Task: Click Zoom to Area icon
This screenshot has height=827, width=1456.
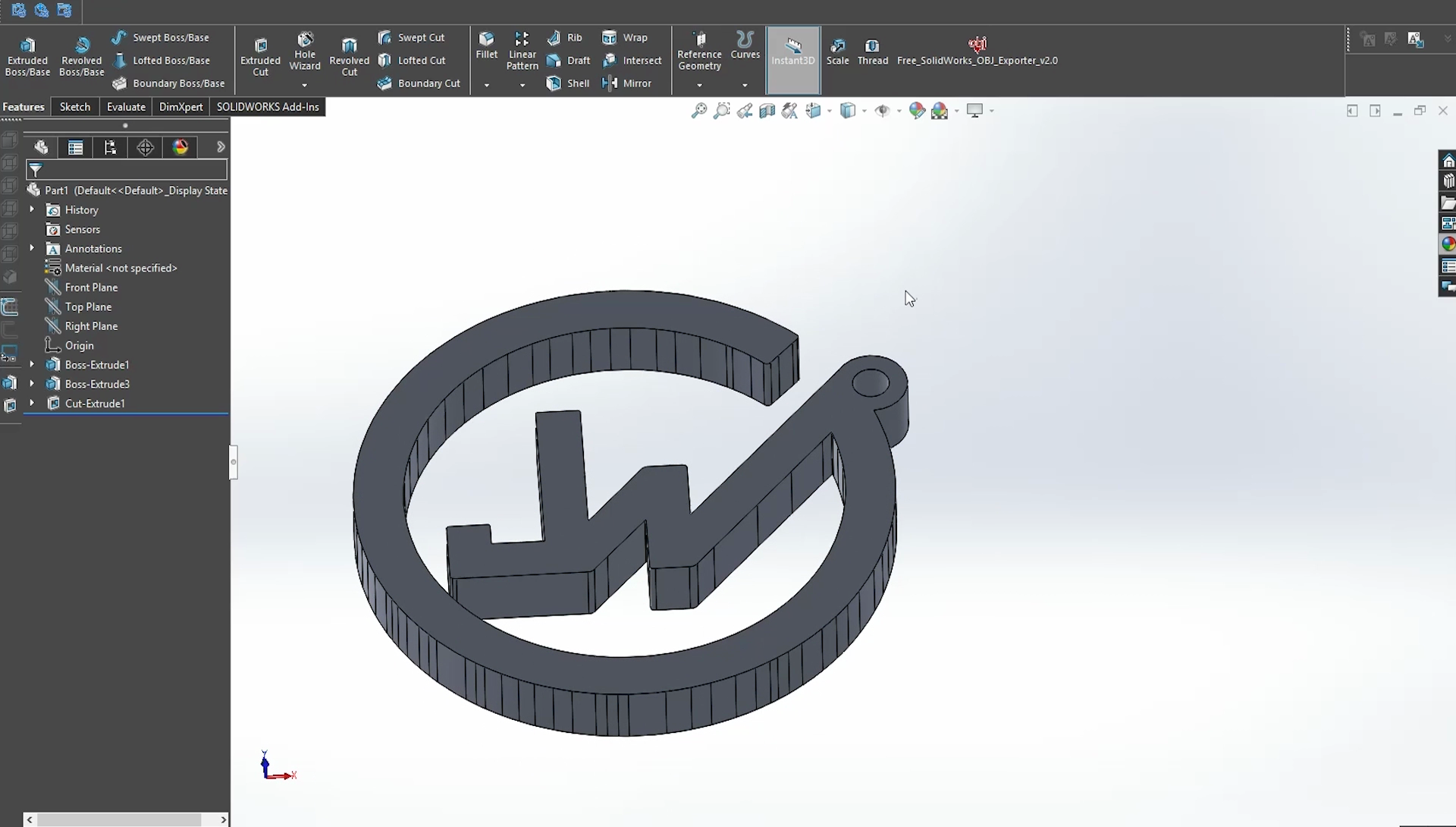Action: pos(721,111)
